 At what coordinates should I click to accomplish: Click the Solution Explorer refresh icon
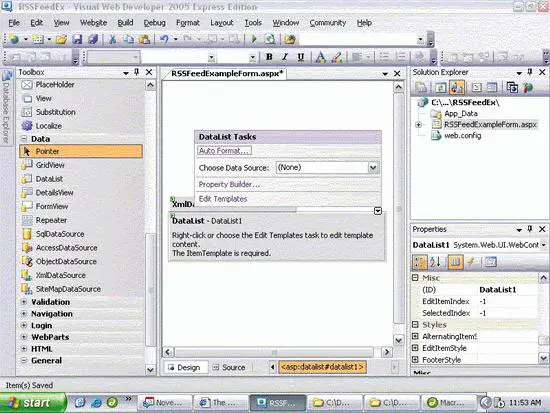point(440,87)
